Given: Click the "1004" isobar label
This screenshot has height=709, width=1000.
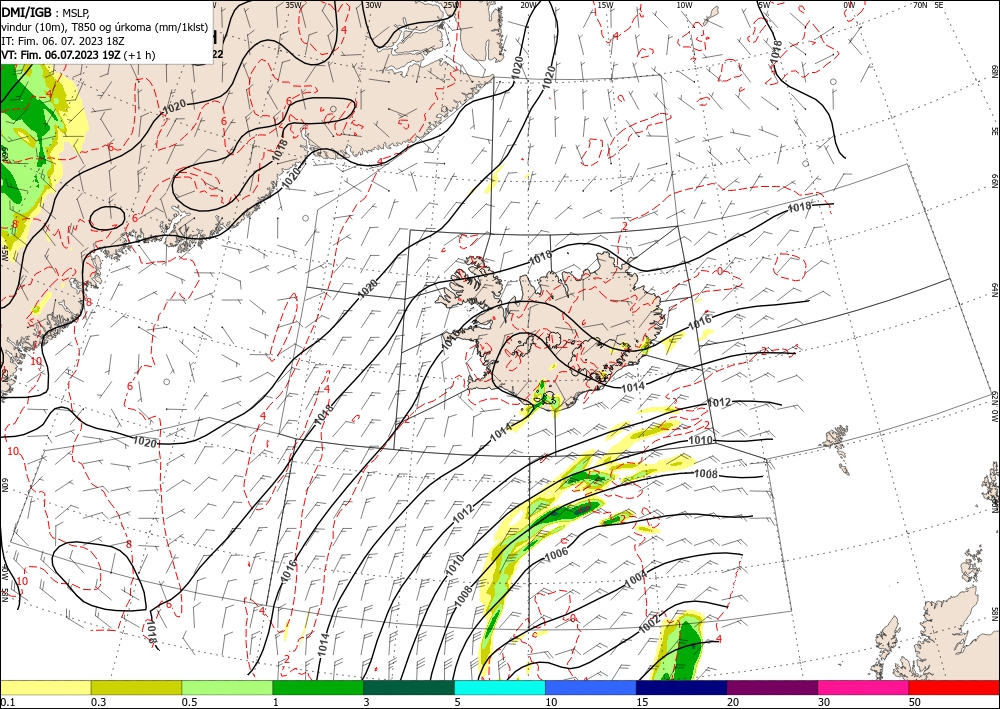Looking at the screenshot, I should (x=635, y=577).
